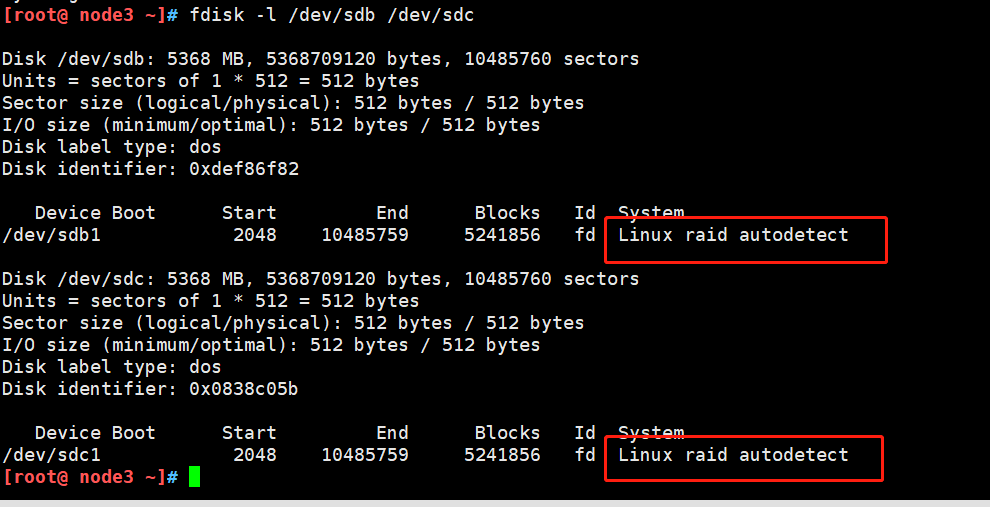Click sdb1 'Linux raid autodetect' text
990x507 pixels.
pyautogui.click(x=733, y=235)
